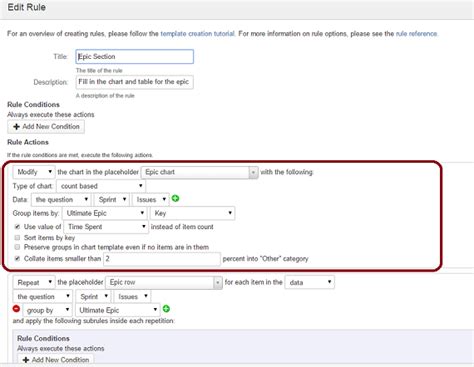Click green plus icon beside Data Issues dropdown

(175, 199)
